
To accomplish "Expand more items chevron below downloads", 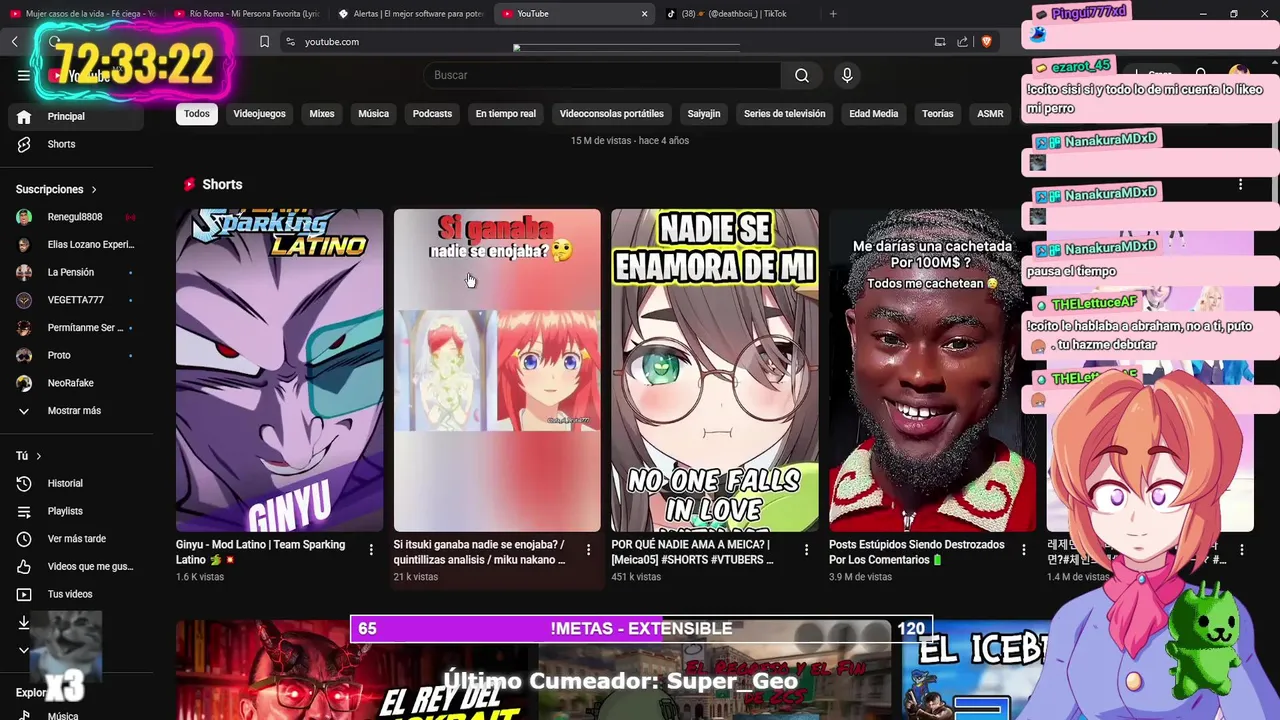I will click(25, 650).
